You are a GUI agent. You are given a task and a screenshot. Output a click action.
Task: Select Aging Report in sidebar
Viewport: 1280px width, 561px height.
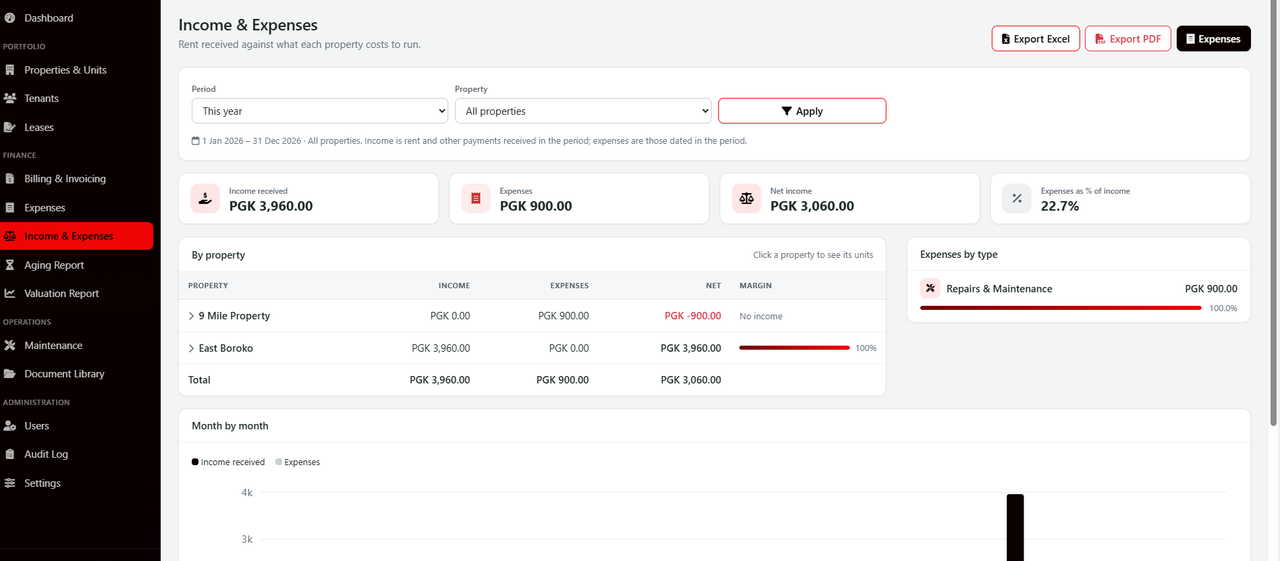coord(77,265)
